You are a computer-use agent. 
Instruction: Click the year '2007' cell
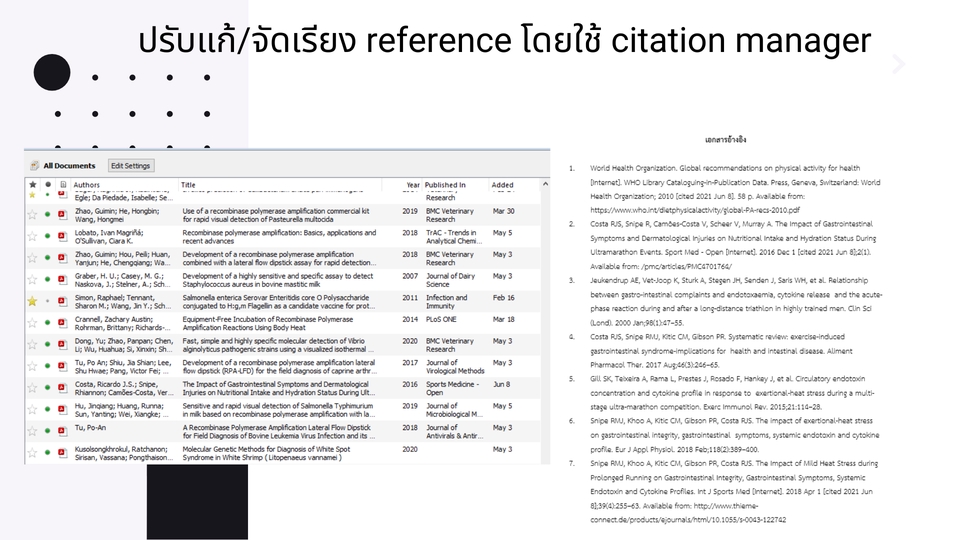pos(410,276)
